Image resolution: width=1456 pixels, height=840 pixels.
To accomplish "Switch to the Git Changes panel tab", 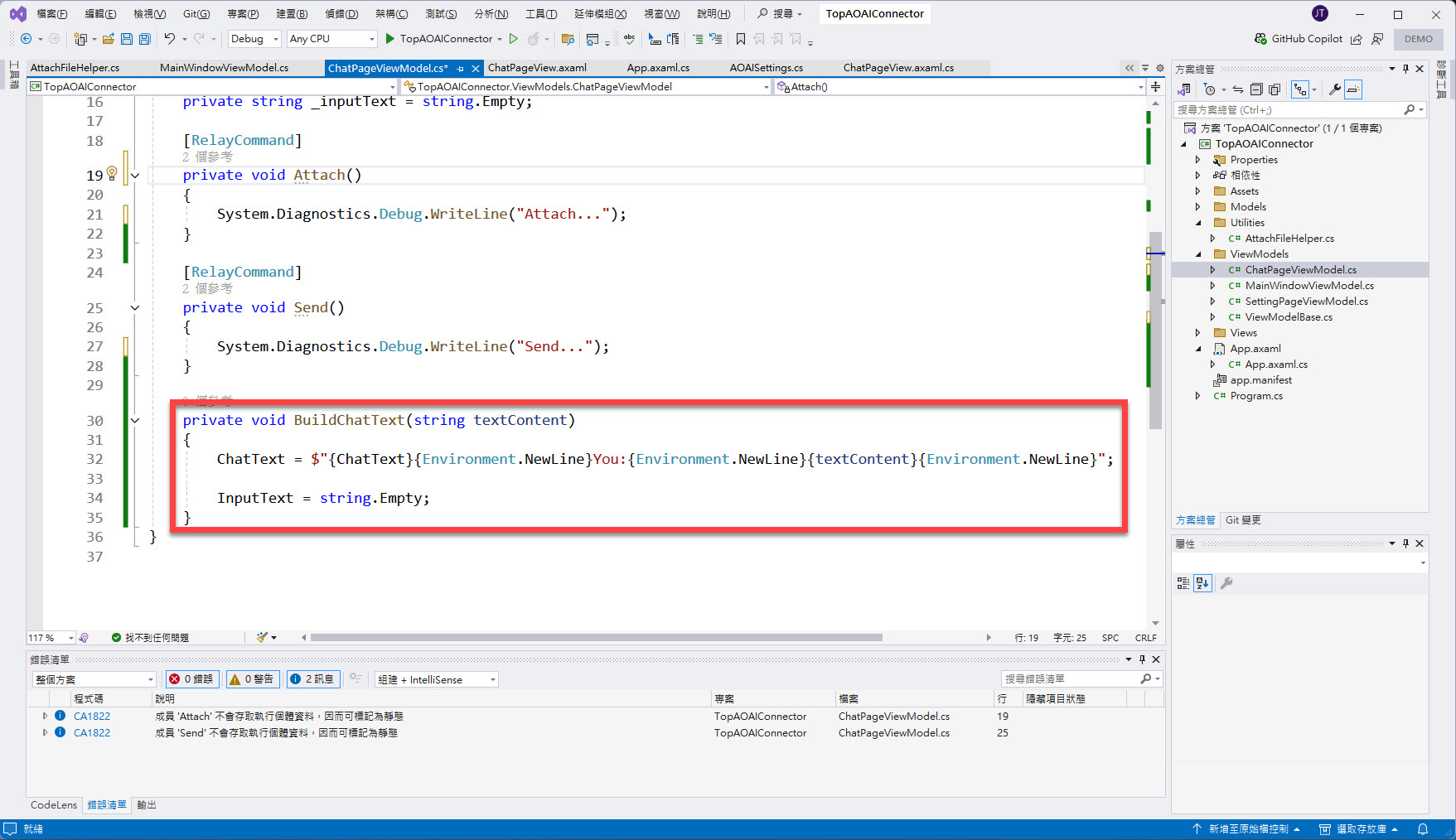I will [x=1243, y=520].
